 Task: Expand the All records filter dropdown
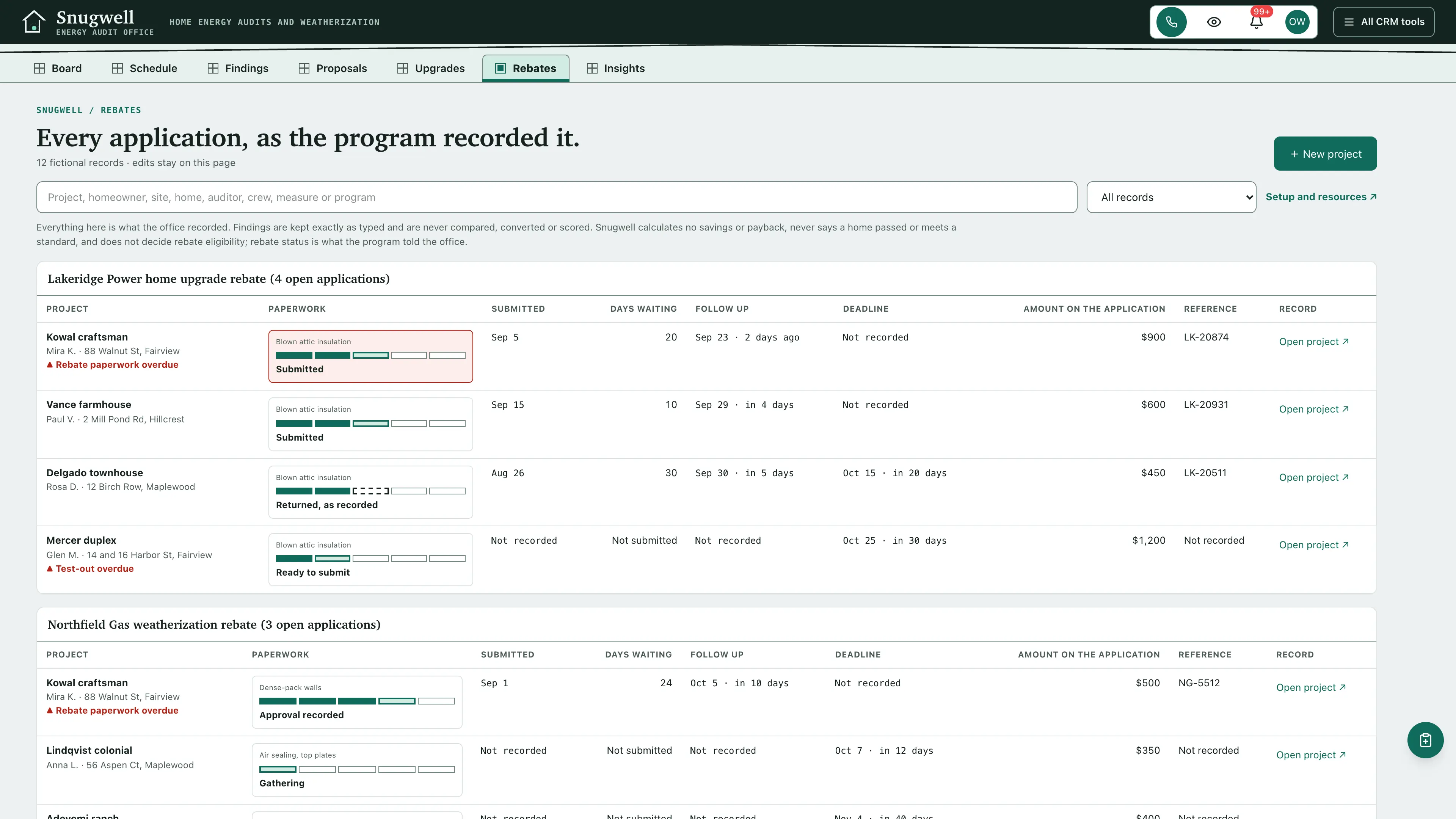tap(1171, 197)
